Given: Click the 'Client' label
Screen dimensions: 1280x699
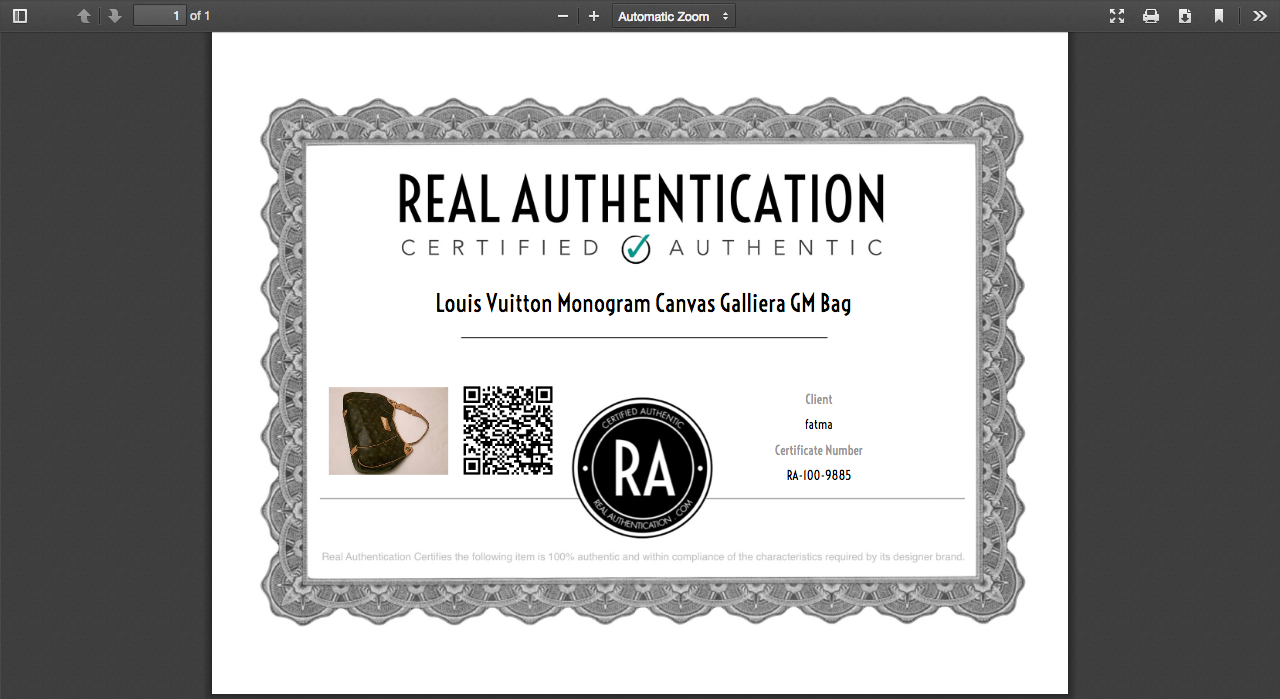Looking at the screenshot, I should (819, 399).
